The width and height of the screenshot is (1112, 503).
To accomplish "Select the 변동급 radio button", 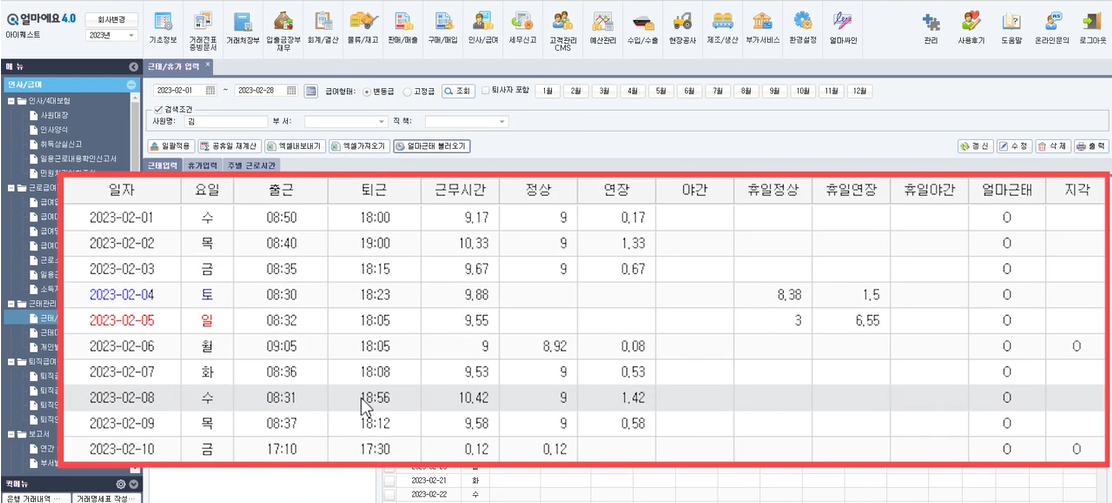I will pos(367,92).
